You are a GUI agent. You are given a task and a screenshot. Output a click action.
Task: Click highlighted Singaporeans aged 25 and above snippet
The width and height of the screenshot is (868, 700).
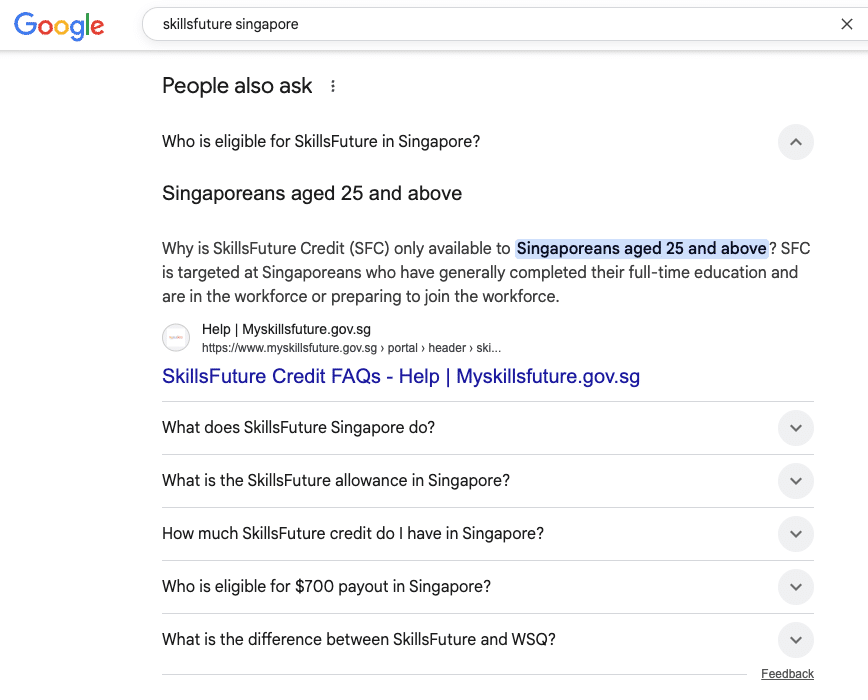point(642,248)
